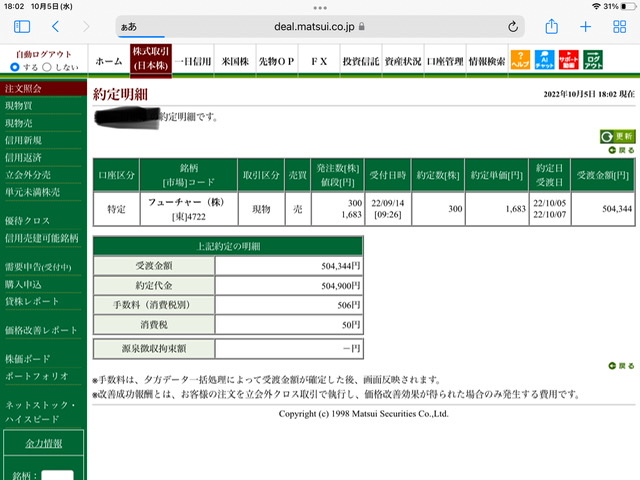This screenshot has height=480, width=640.
Task: Click the 22/09/14 受付日時 cell
Action: point(388,209)
